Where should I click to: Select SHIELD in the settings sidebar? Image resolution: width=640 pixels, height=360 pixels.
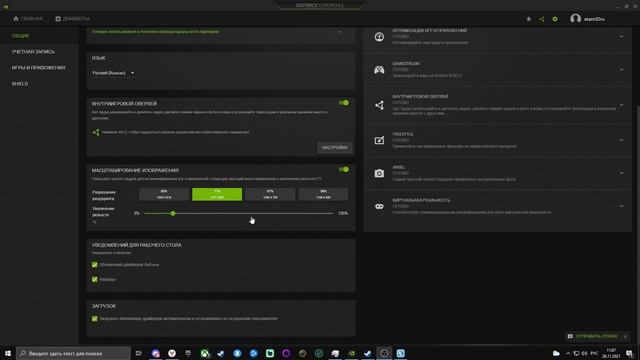pos(20,84)
